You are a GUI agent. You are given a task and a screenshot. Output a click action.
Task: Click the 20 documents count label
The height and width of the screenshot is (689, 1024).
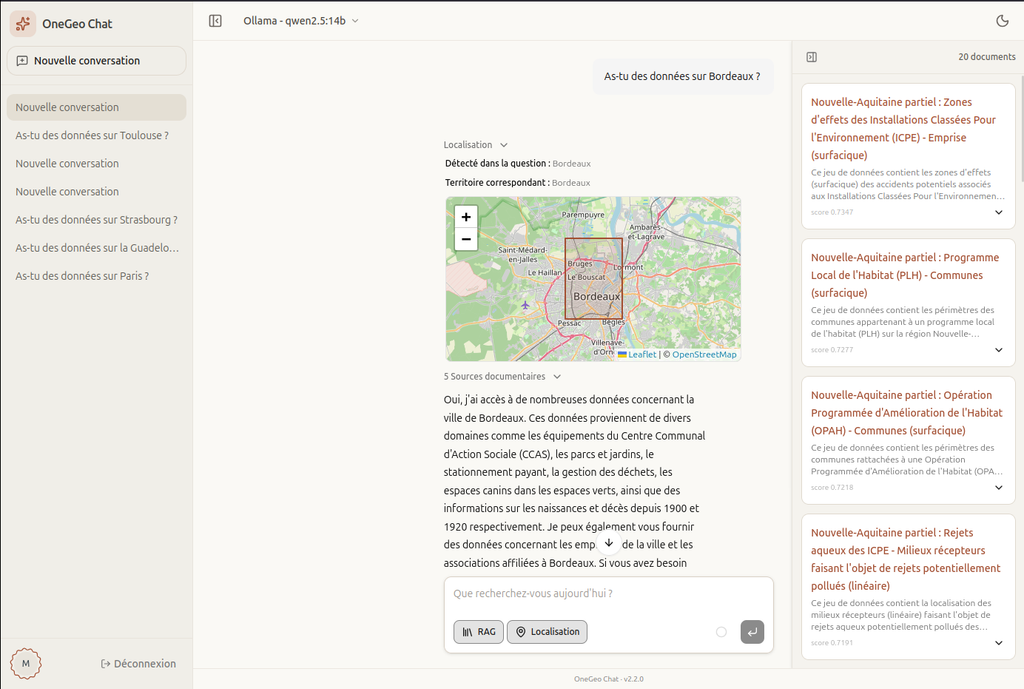(x=987, y=57)
